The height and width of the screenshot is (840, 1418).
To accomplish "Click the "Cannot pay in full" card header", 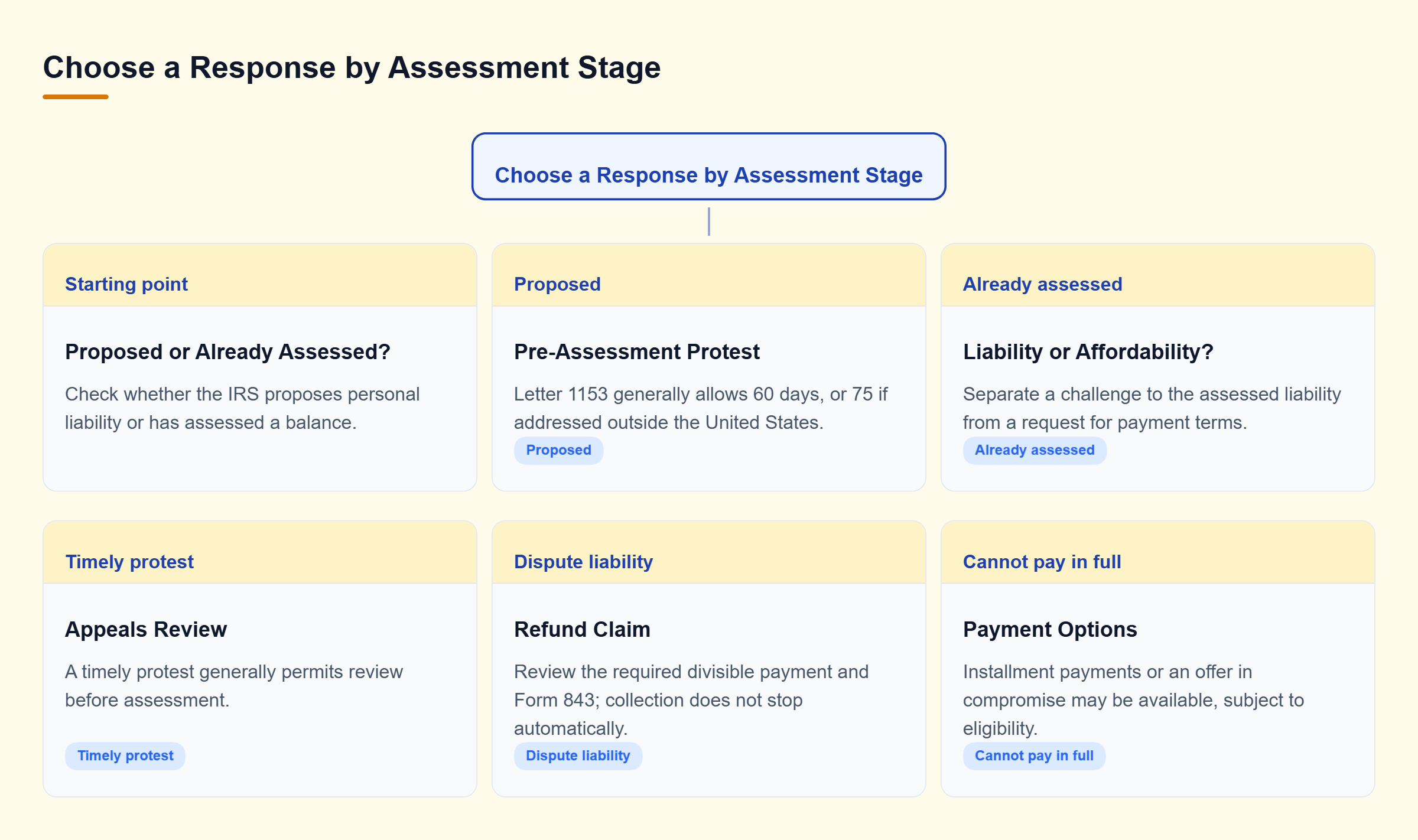I will click(1158, 553).
